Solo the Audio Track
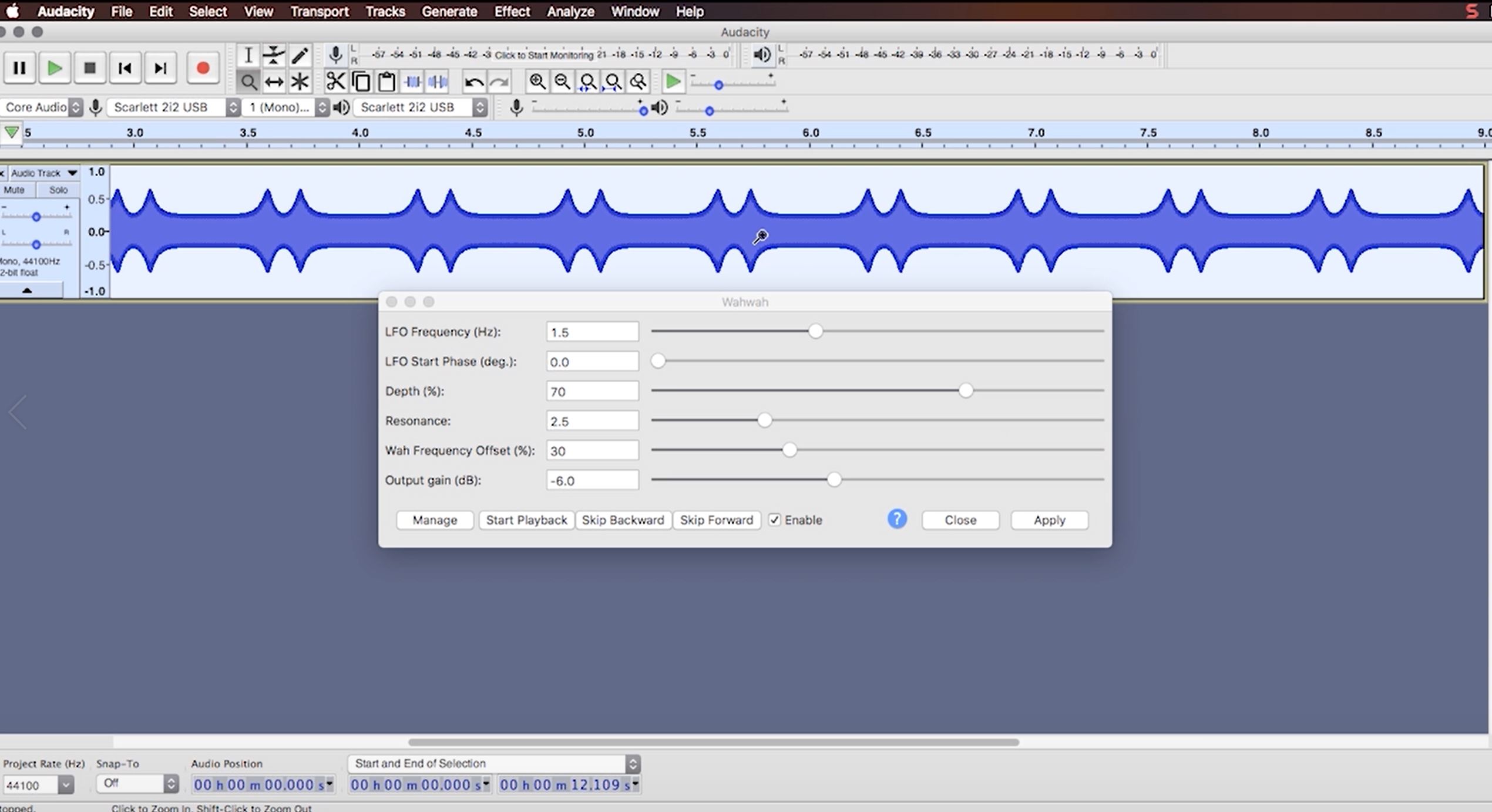 click(58, 190)
